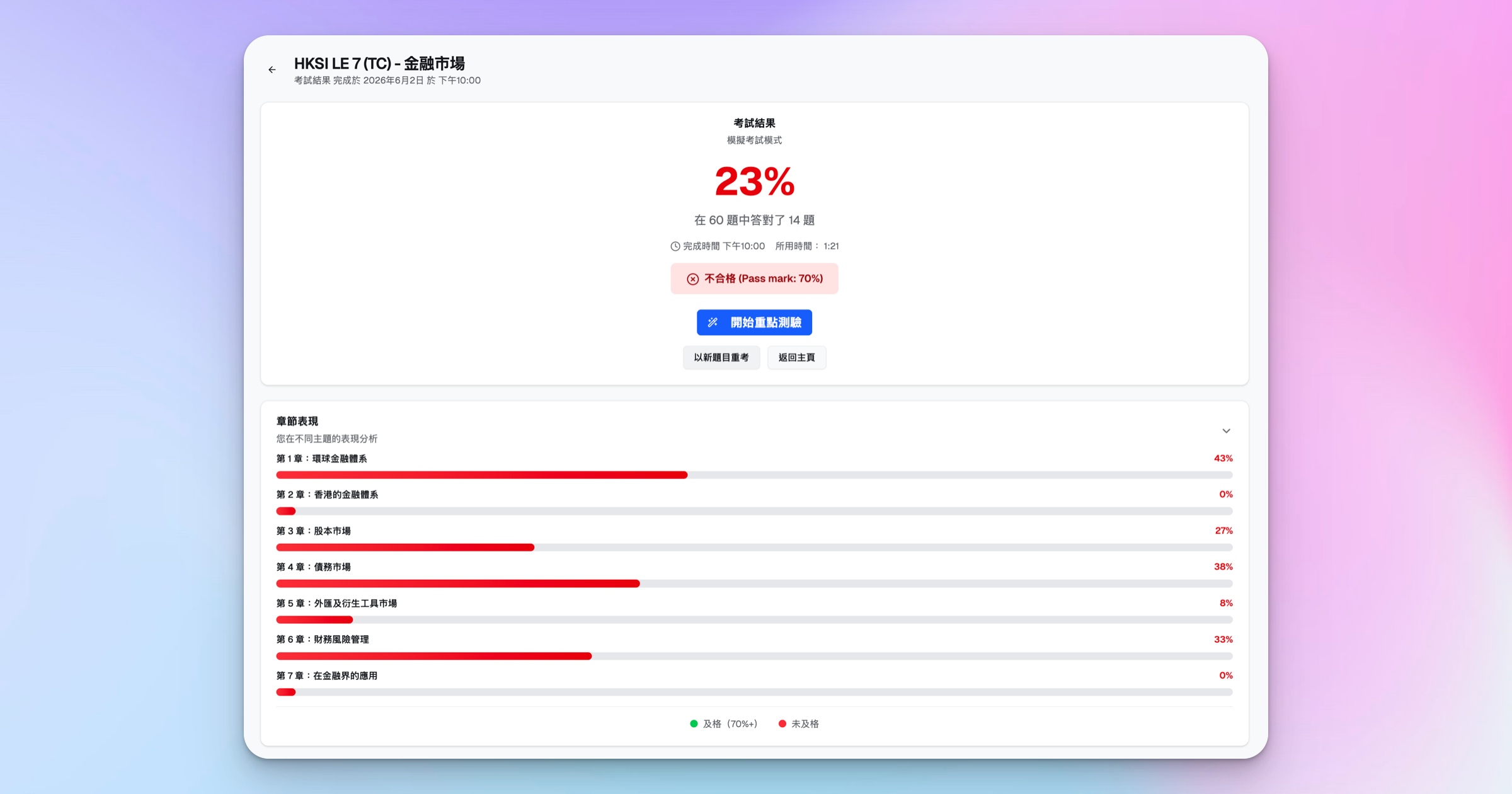Click the 第 1 章 progress bar
Screen dimensions: 1512x794
pyautogui.click(x=754, y=475)
